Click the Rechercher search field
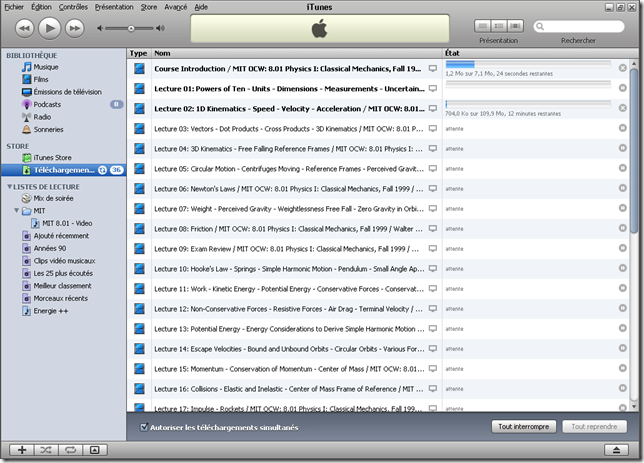This screenshot has width=644, height=463. point(579,26)
